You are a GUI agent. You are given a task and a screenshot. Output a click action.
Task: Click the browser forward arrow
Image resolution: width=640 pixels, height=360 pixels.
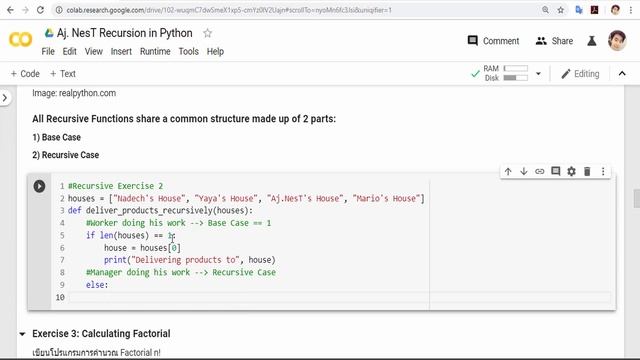point(25,10)
